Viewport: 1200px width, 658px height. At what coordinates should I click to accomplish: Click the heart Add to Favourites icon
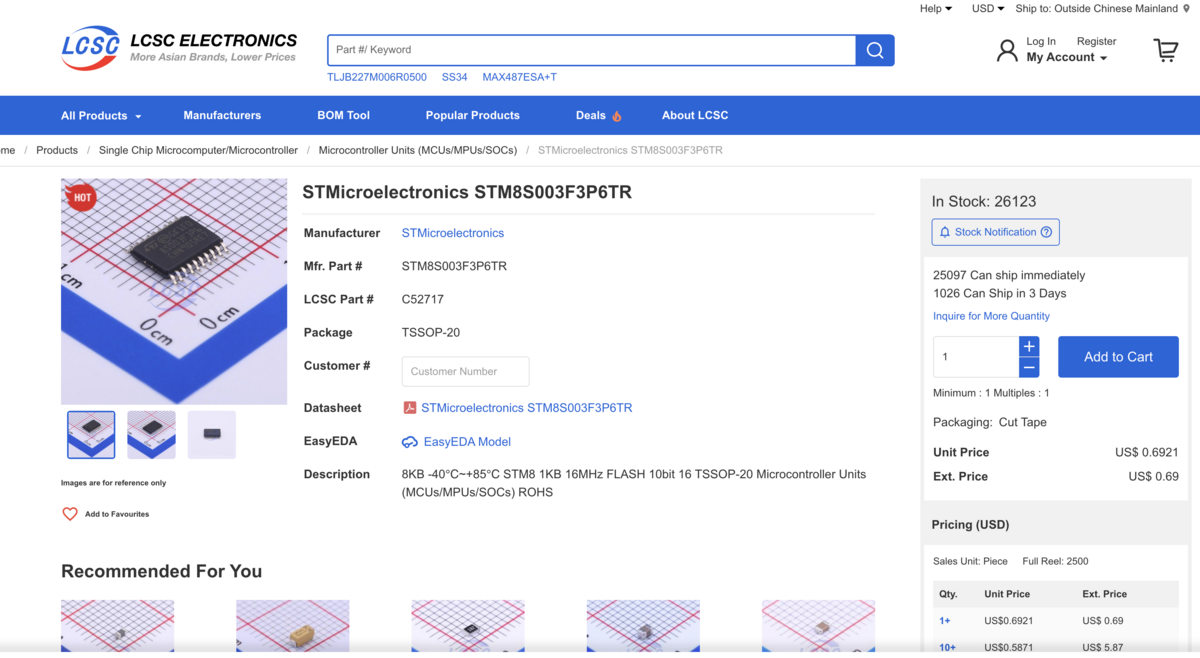click(70, 514)
